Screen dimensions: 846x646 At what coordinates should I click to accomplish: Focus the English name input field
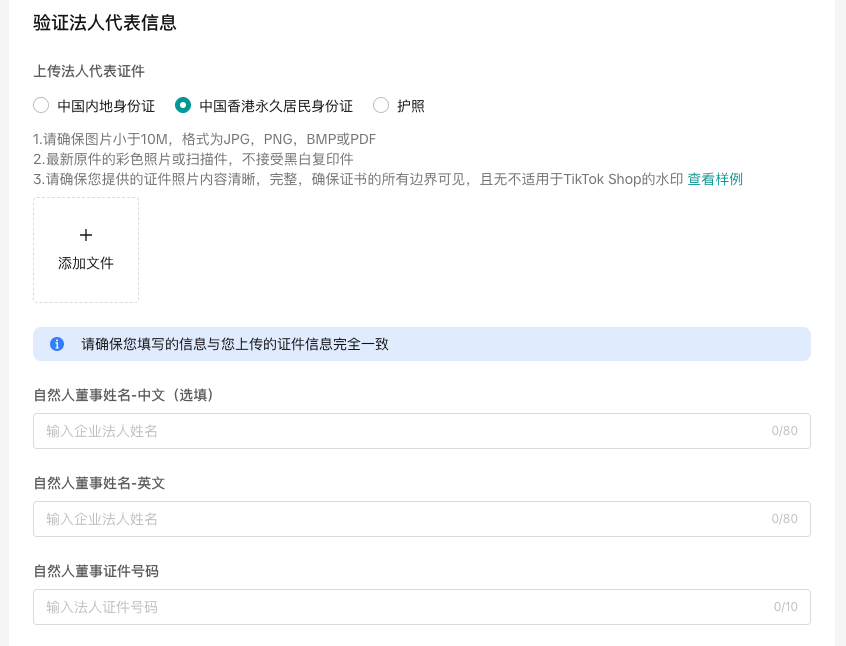pos(300,519)
